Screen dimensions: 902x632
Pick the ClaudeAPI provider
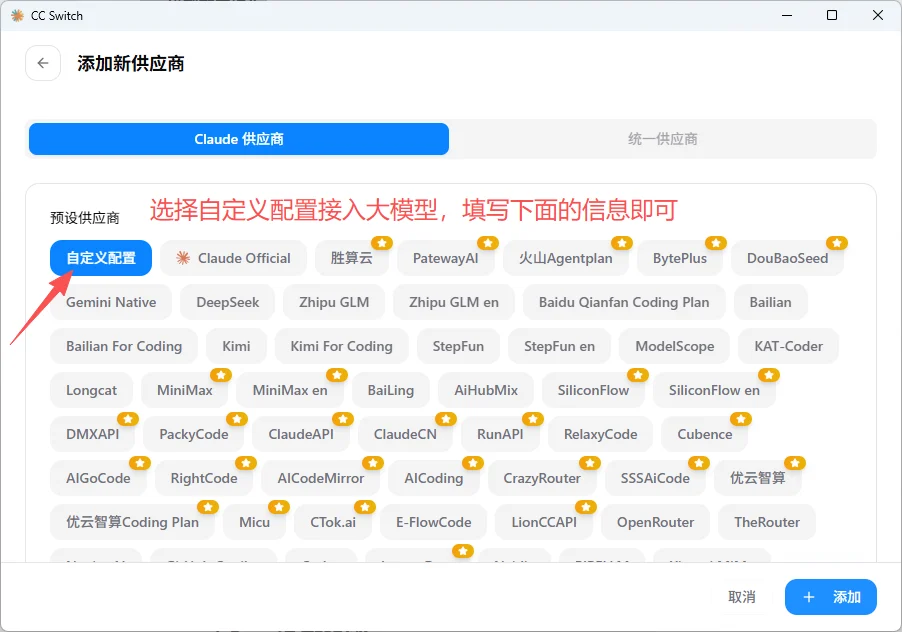click(301, 434)
